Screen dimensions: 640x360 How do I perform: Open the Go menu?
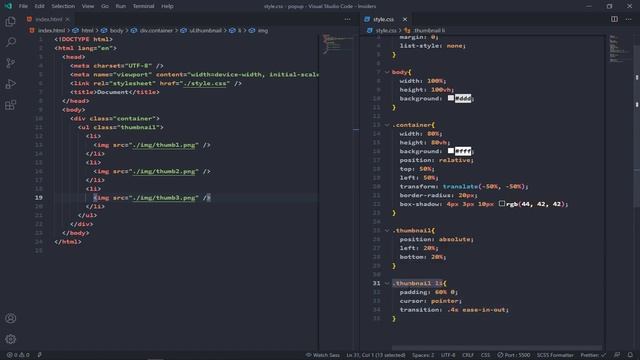[x=105, y=6]
